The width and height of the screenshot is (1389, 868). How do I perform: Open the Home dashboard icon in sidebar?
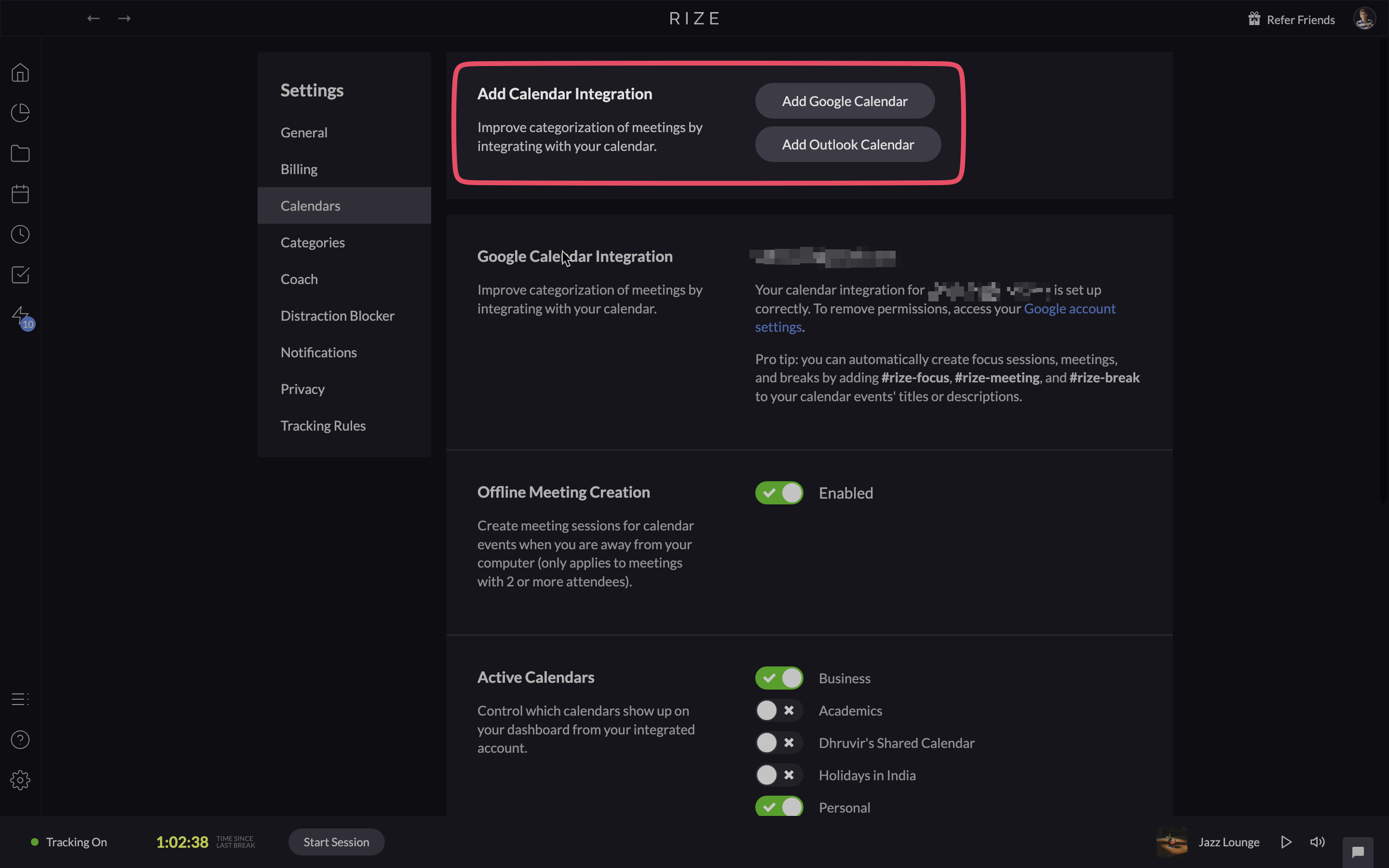[20, 73]
